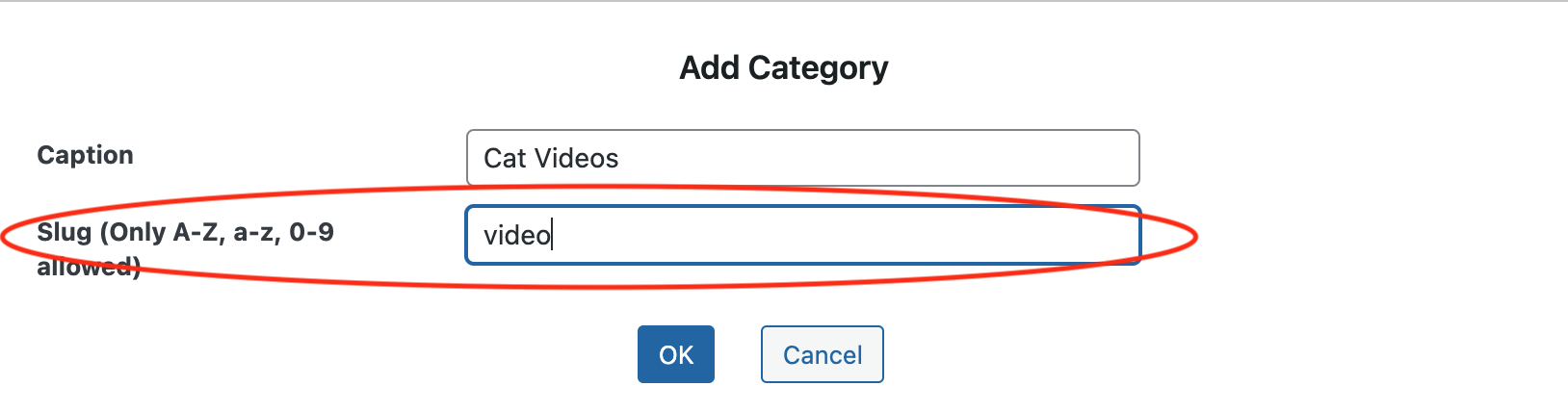Click inside the Slug input field
Screen dimensions: 1568x412
[x=802, y=235]
